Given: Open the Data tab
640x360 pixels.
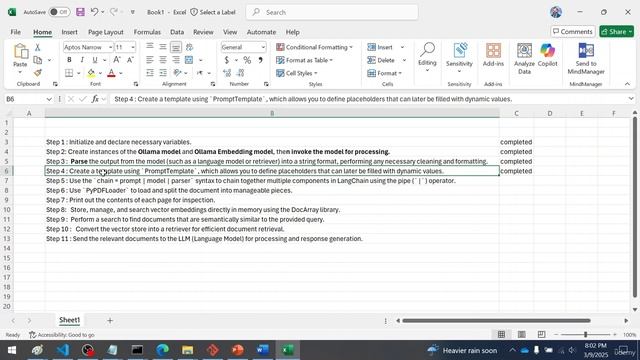Looking at the screenshot, I should tap(177, 32).
